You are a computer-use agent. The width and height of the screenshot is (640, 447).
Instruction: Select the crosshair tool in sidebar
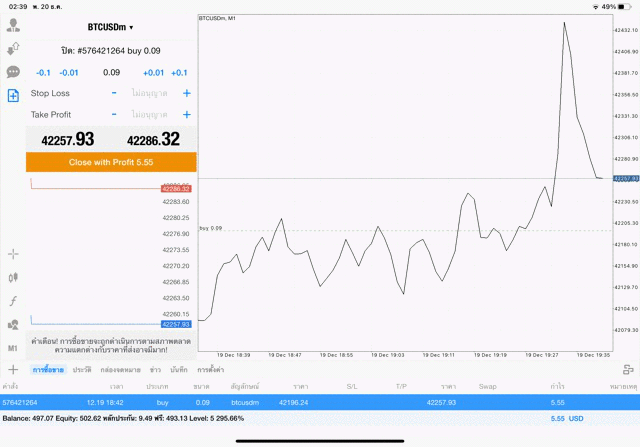[13, 254]
